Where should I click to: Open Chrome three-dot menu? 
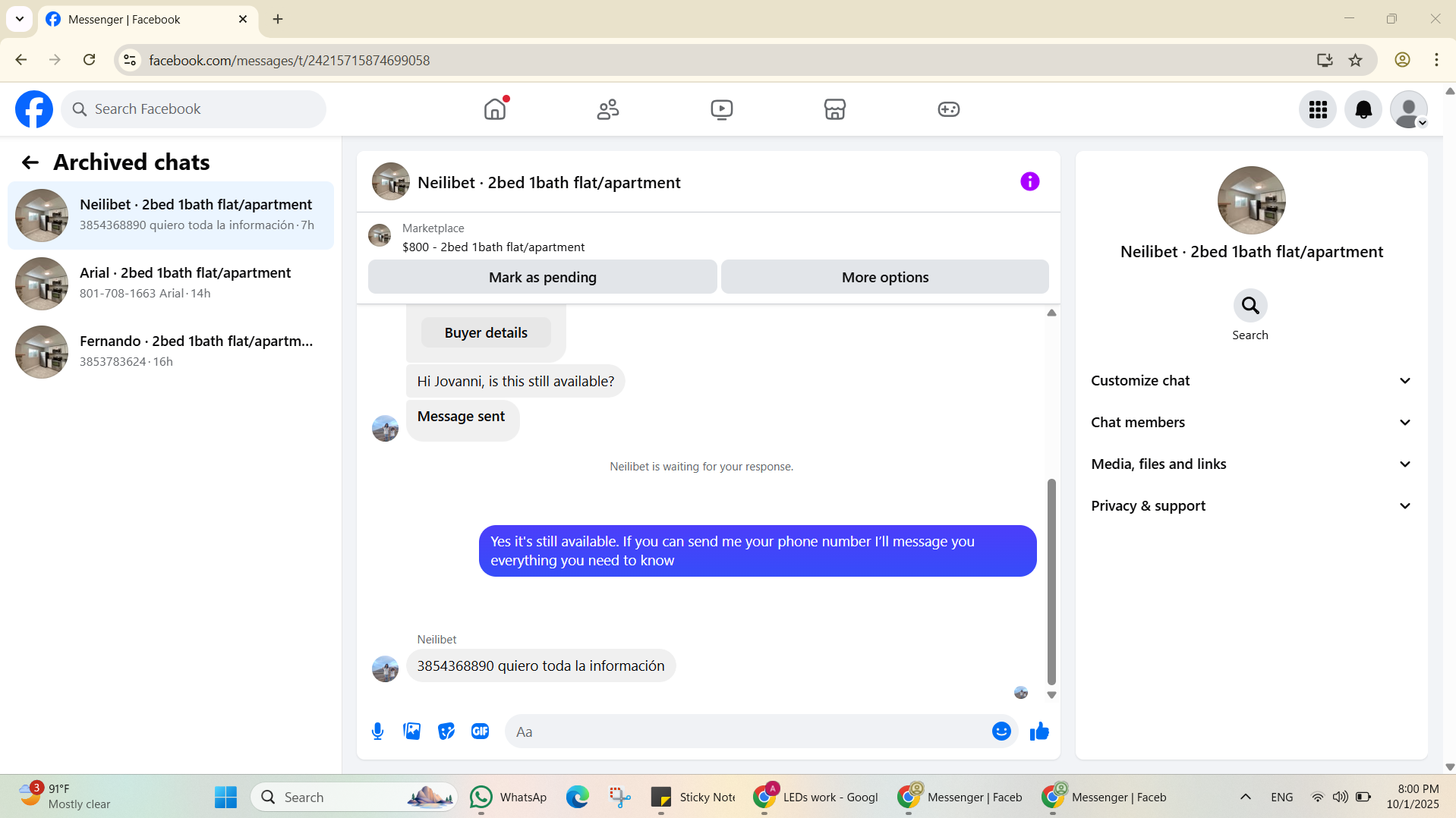[x=1436, y=60]
